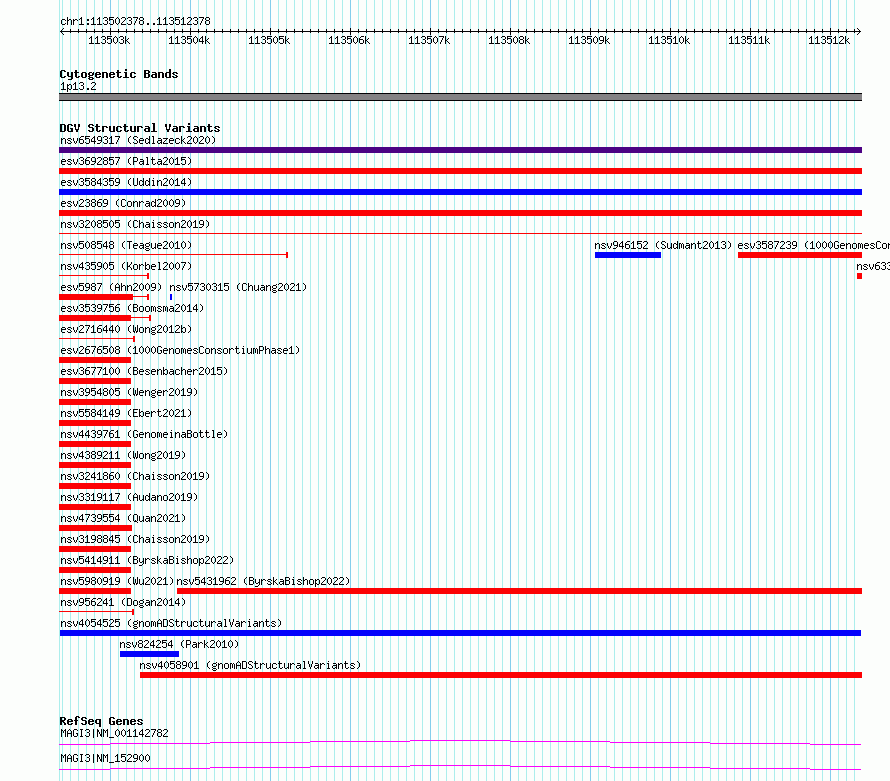
Task: Click partially visible nsv633 label at right edge
Action: 873,266
